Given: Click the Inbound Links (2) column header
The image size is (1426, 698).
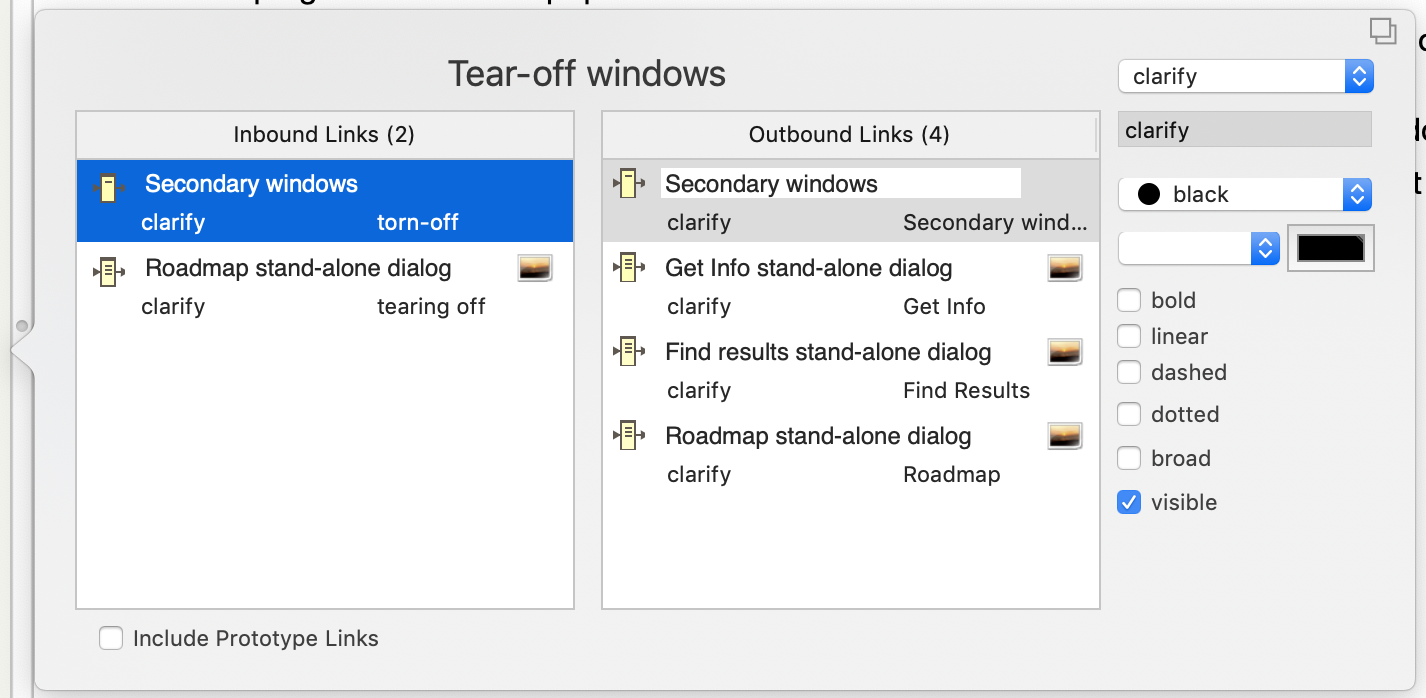Looking at the screenshot, I should (x=324, y=134).
